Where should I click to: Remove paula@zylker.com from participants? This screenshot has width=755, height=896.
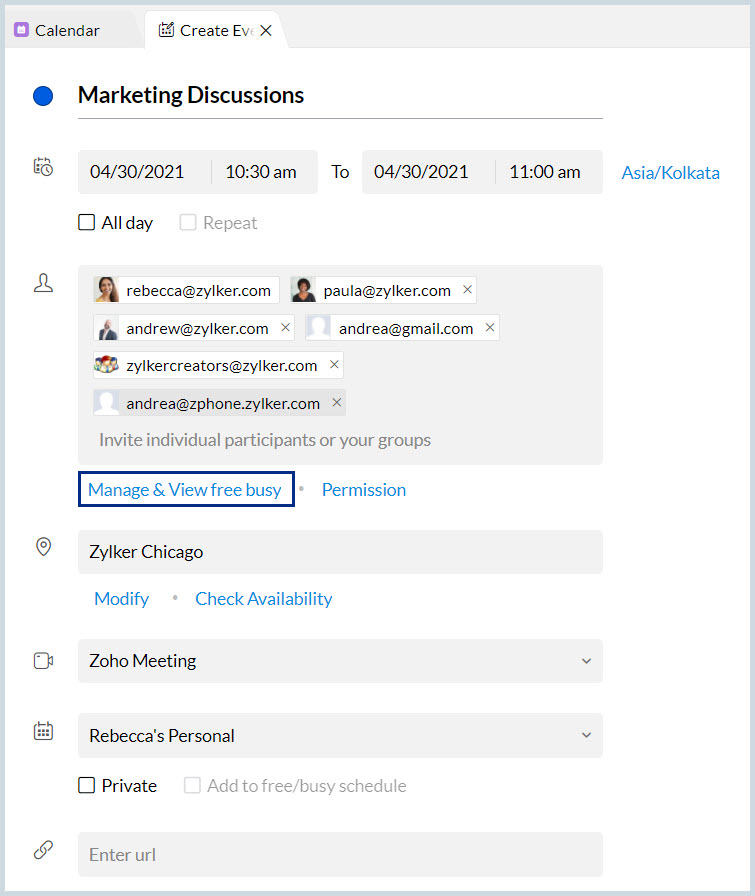[x=467, y=290]
